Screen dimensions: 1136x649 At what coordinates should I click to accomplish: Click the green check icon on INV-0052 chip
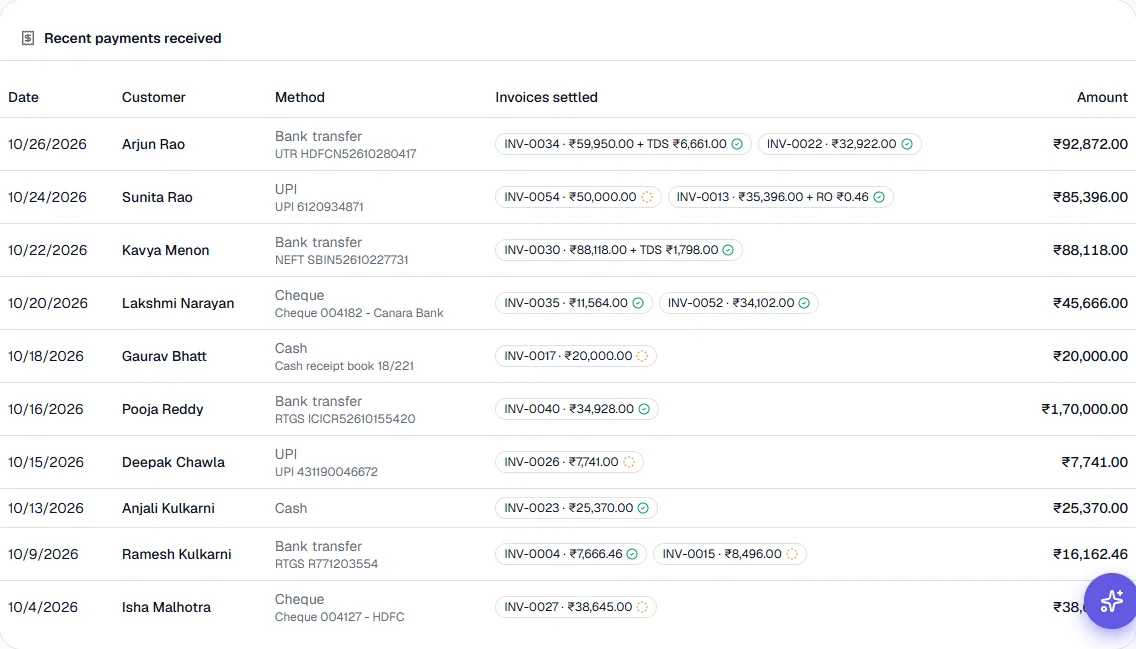804,303
